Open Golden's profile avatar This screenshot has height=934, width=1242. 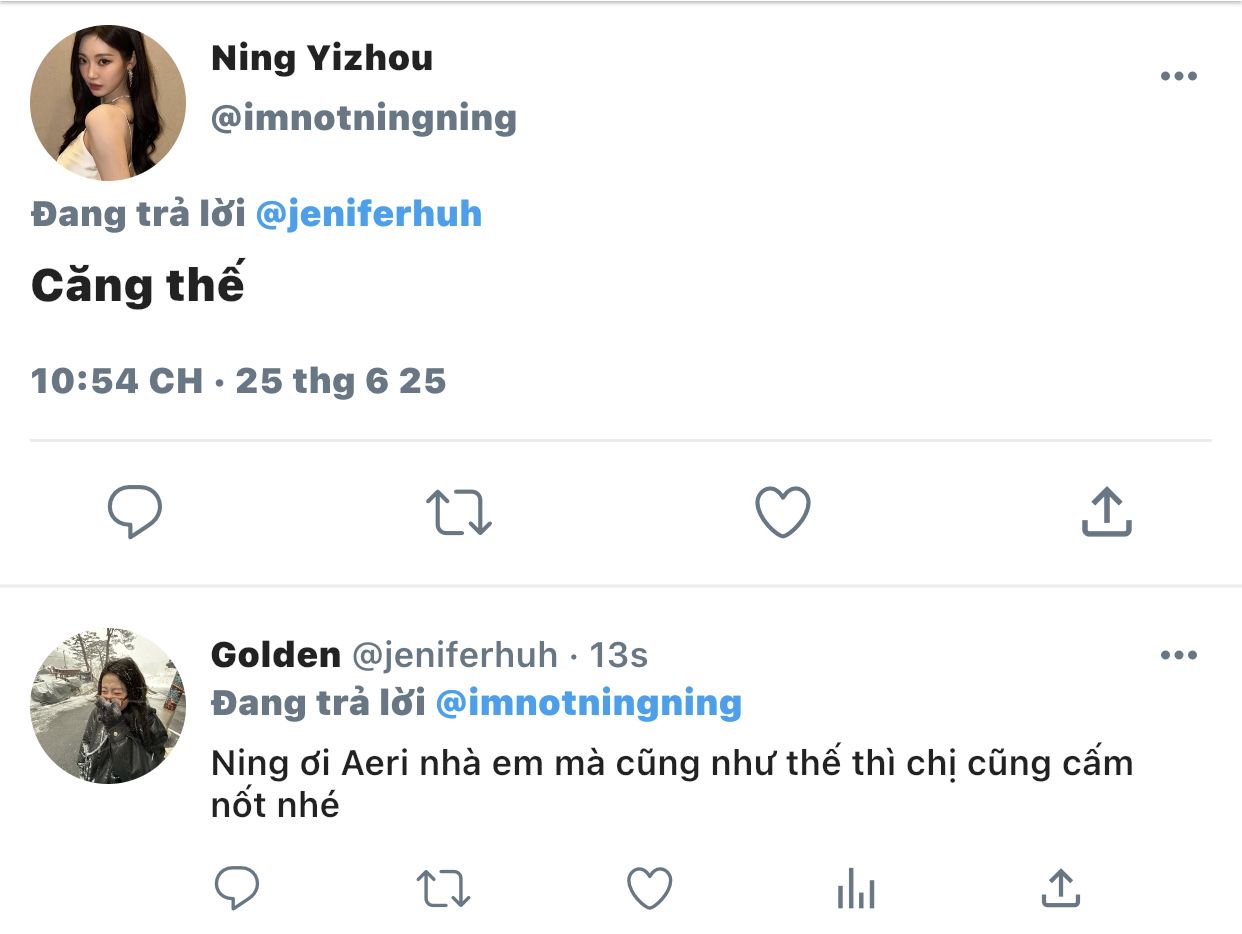108,706
